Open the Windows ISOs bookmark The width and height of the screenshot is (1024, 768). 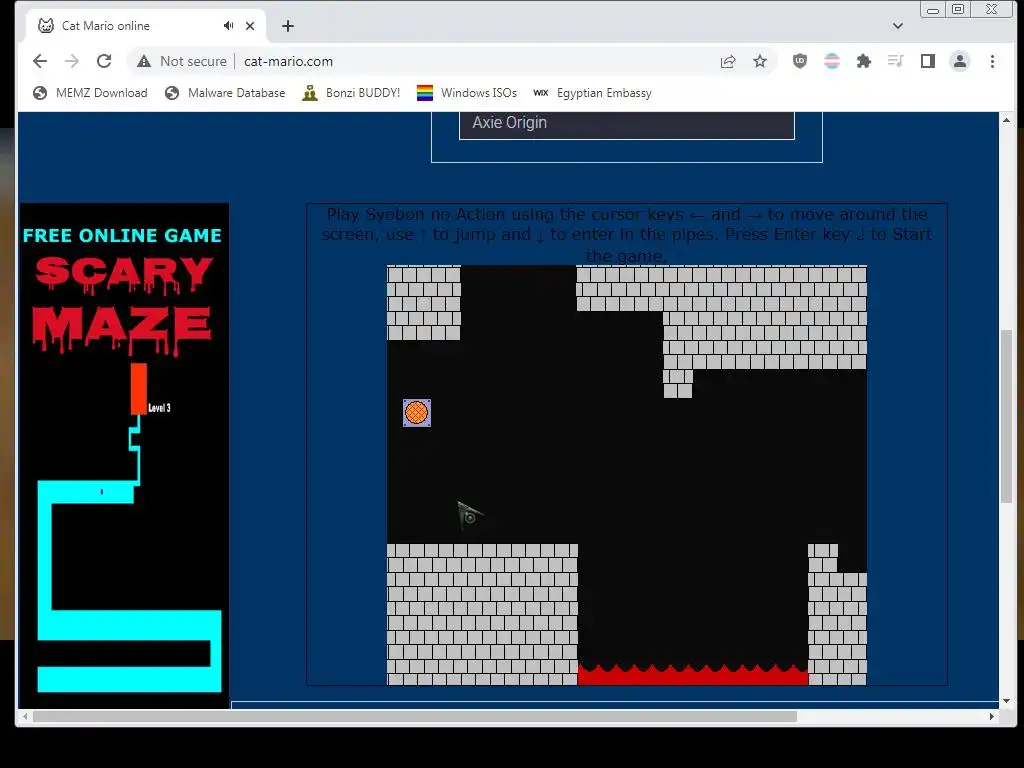467,93
